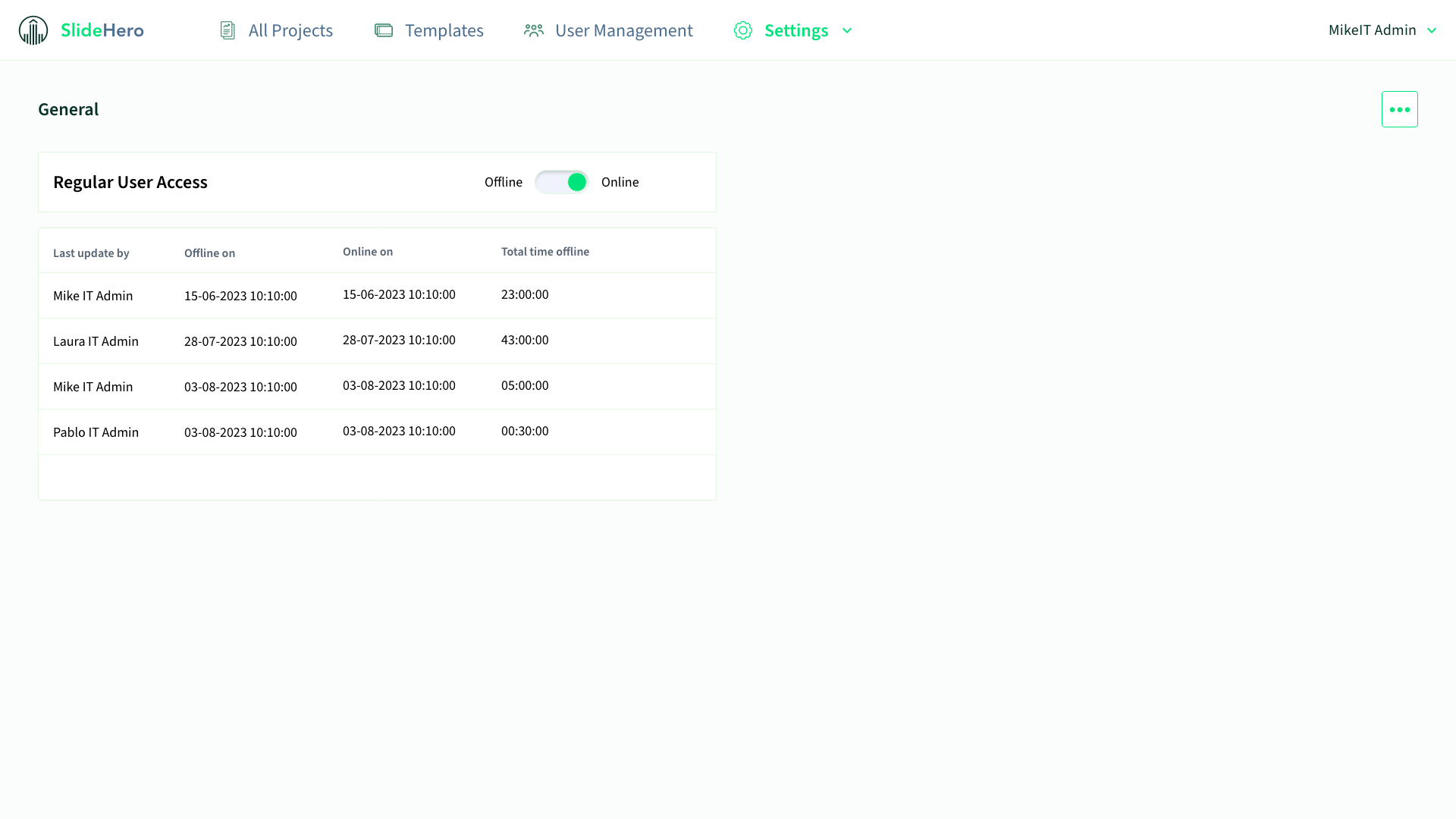Select the Laura IT Admin row
Viewport: 1456px width, 819px height.
96,341
